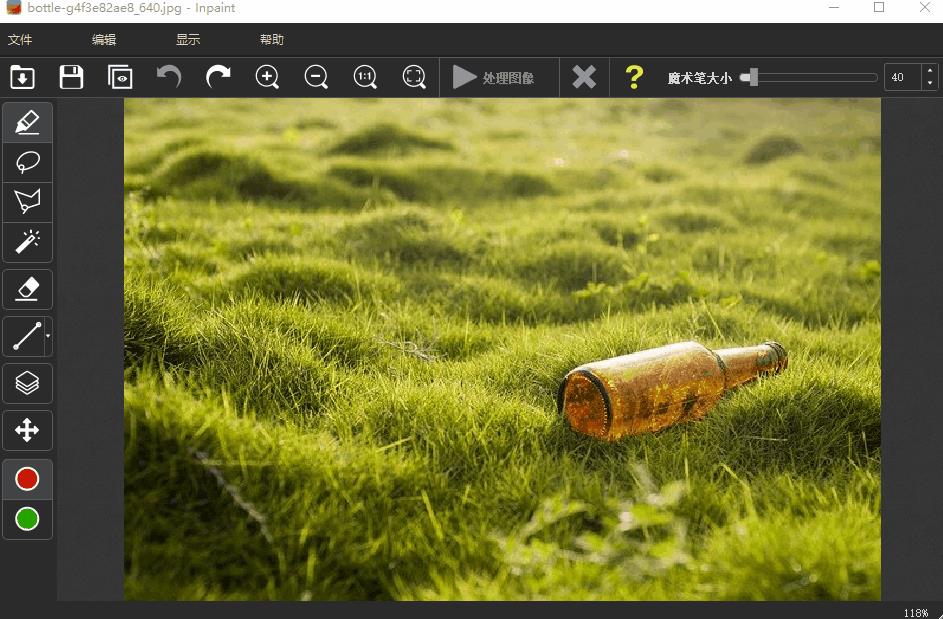
Task: Choose the red mask color
Action: 27,479
